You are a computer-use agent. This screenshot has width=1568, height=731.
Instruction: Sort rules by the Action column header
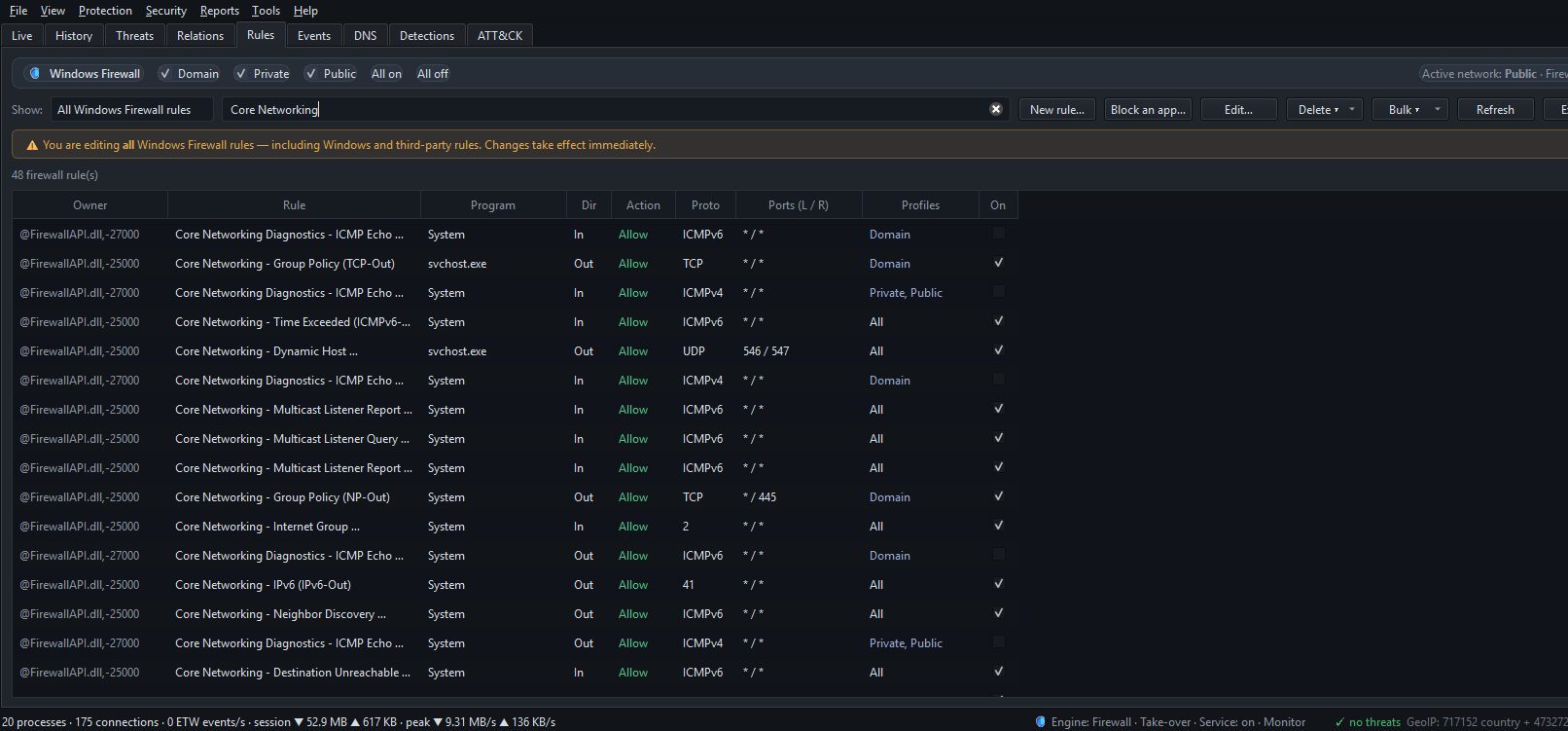click(x=643, y=205)
